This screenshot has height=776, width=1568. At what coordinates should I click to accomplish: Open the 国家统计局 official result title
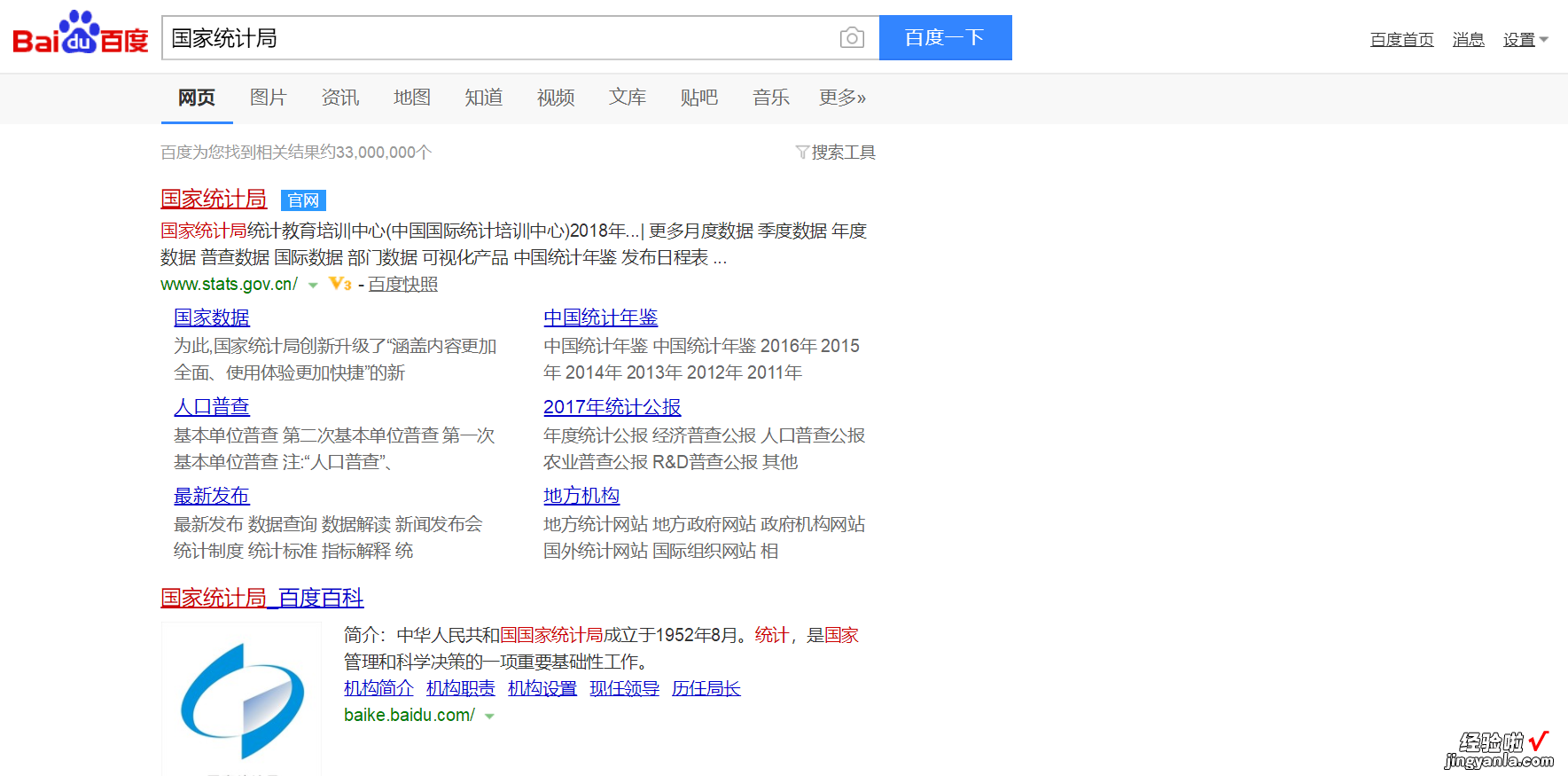[214, 199]
